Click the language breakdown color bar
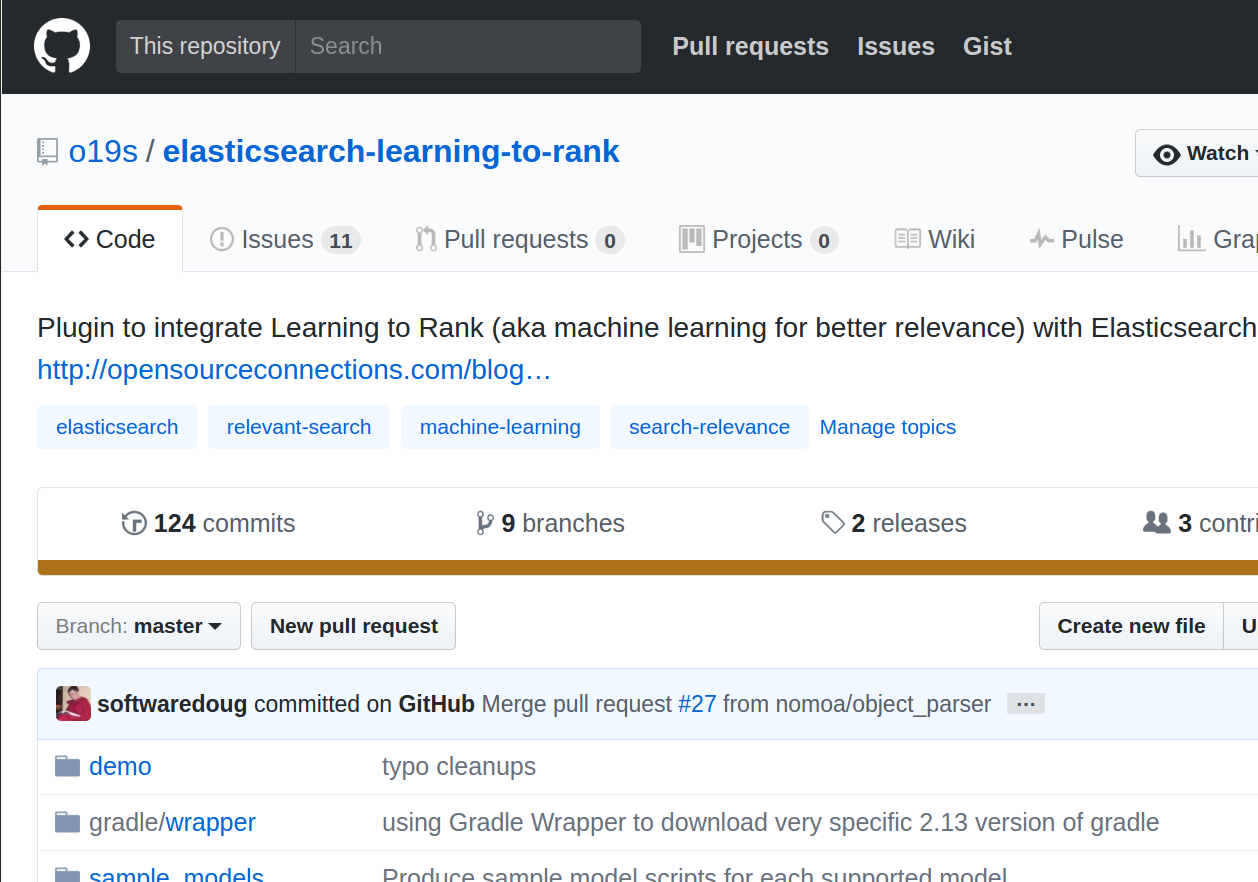This screenshot has height=882, width=1258. 648,568
